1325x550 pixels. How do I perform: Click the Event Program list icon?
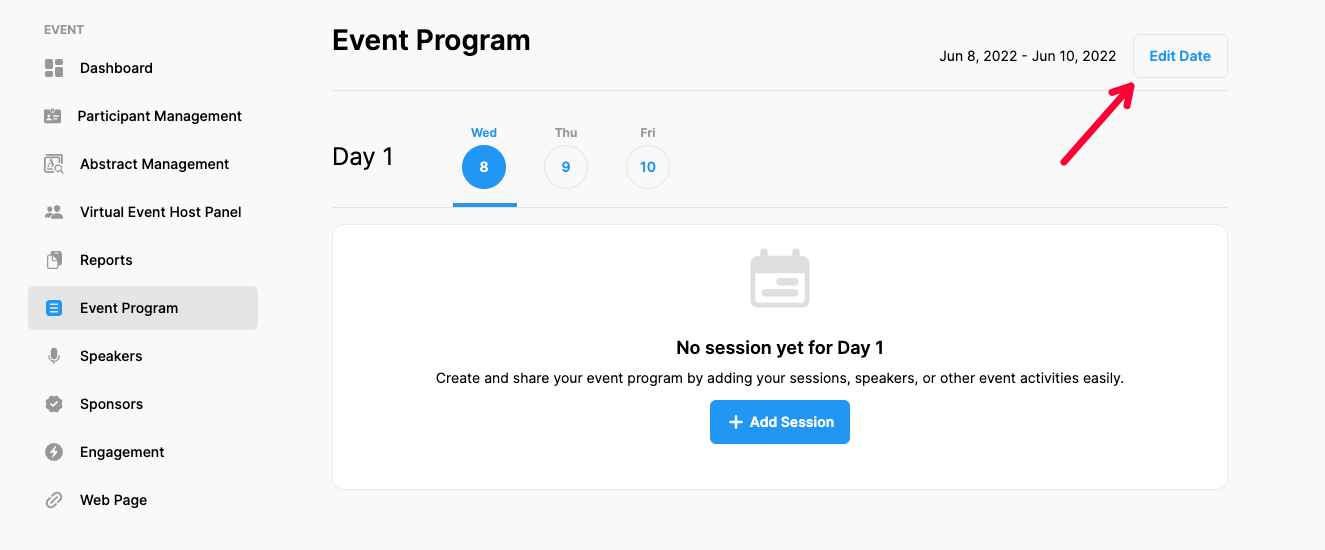tap(54, 308)
